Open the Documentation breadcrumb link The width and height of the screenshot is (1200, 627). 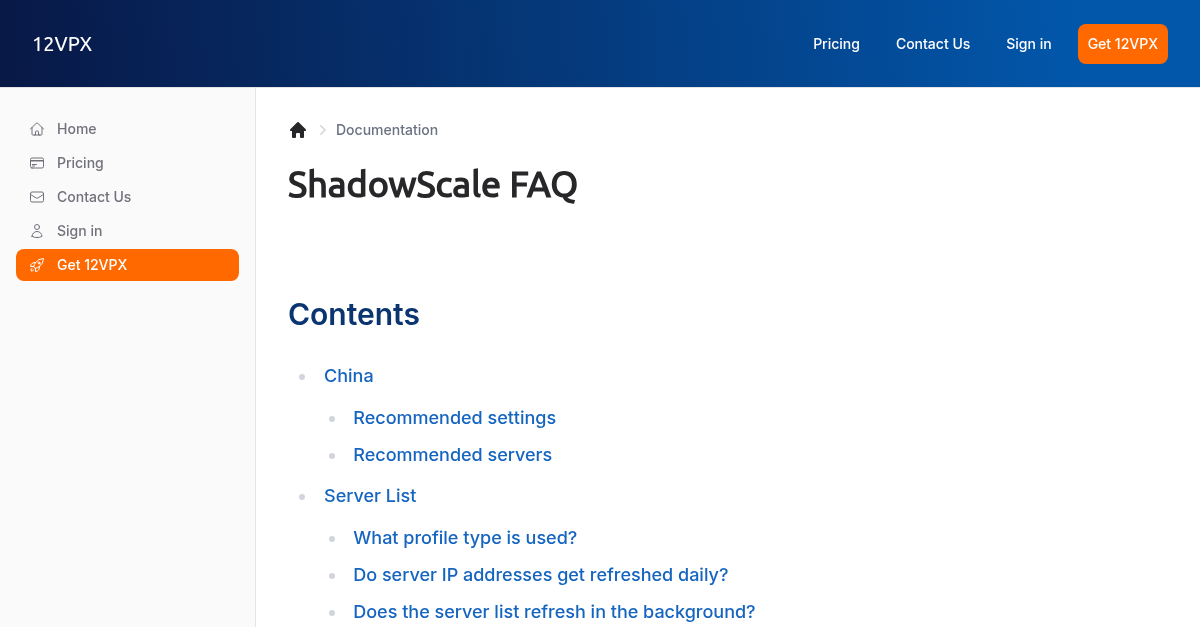(x=387, y=130)
